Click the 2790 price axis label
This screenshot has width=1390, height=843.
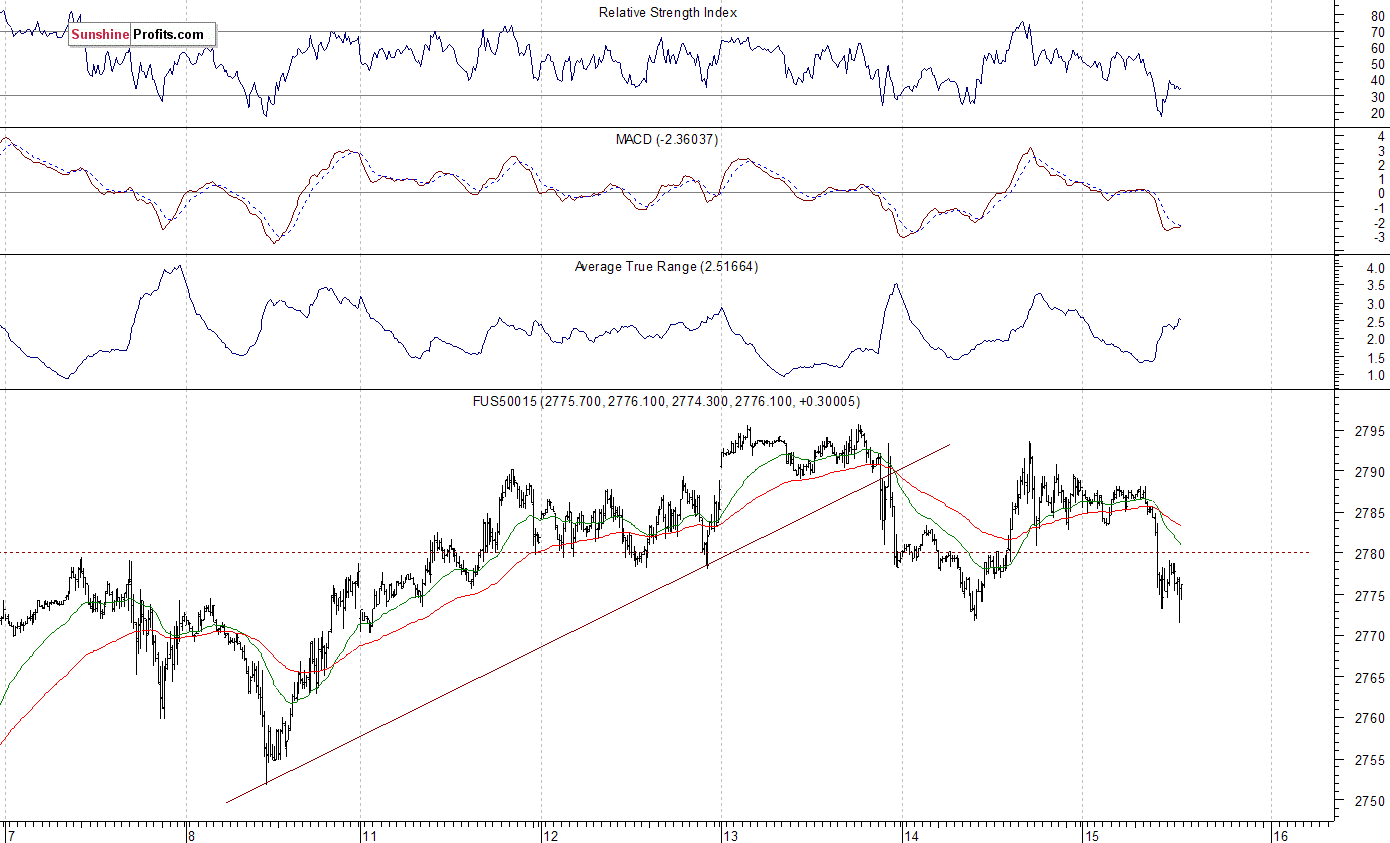coord(1369,472)
